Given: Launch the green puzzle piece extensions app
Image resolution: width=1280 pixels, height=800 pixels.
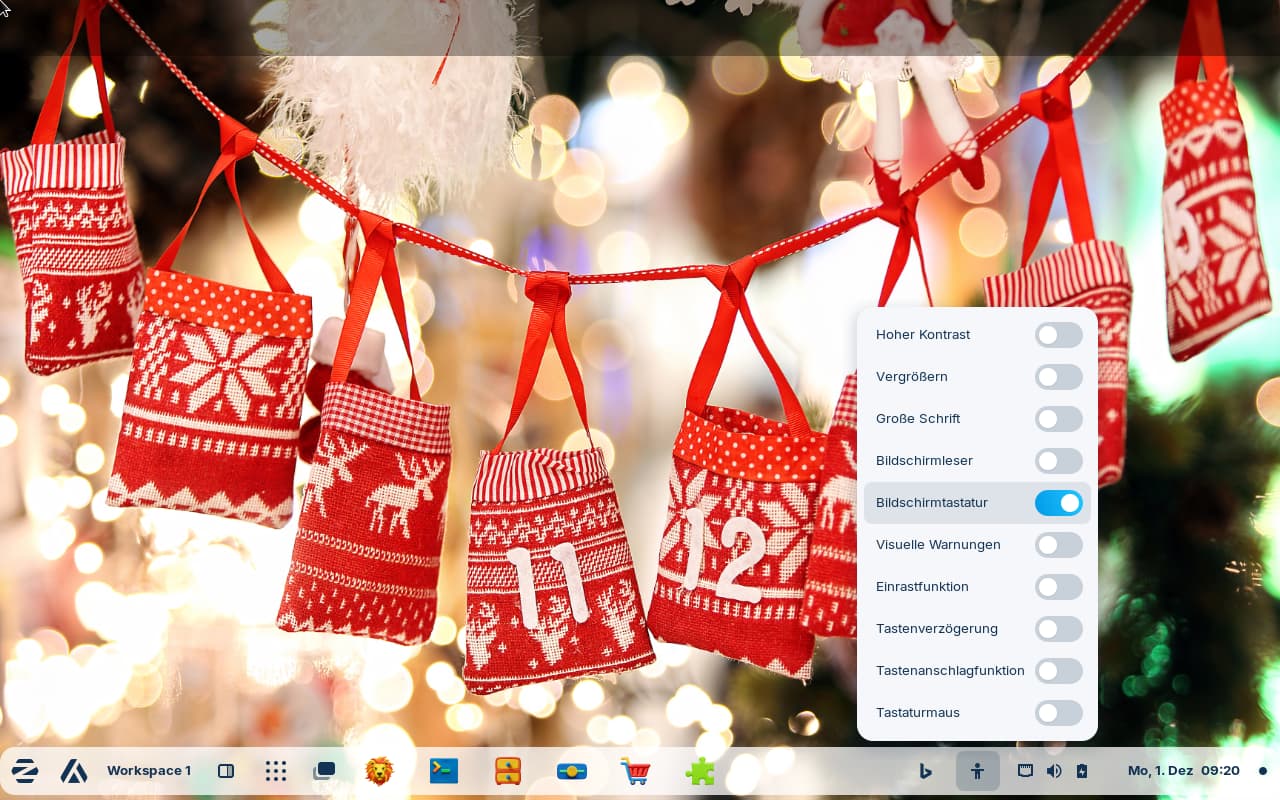Looking at the screenshot, I should pyautogui.click(x=700, y=771).
